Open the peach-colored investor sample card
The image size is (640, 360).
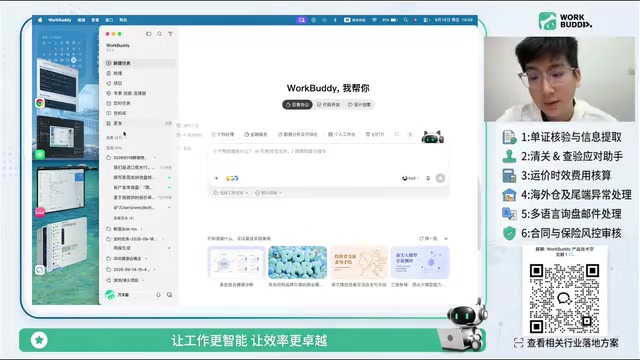[359, 262]
